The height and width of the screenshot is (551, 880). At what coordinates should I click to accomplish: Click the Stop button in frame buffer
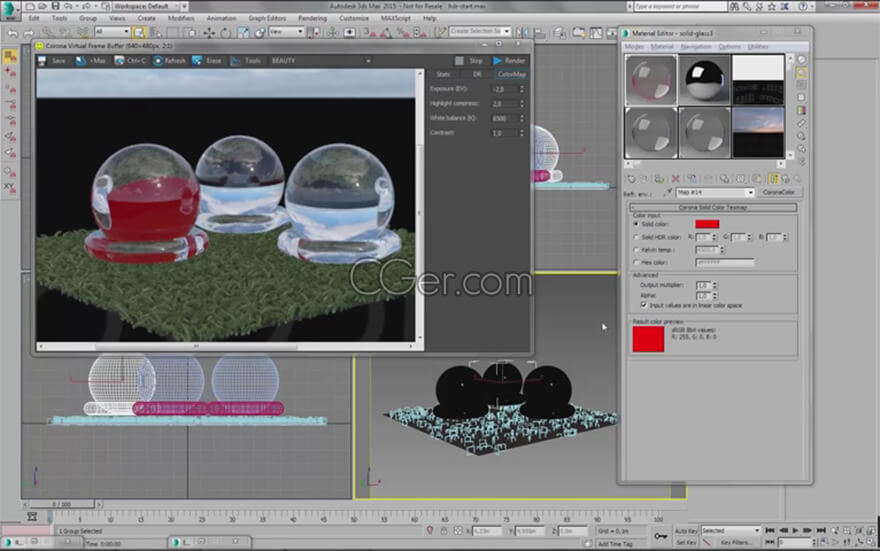click(x=469, y=61)
